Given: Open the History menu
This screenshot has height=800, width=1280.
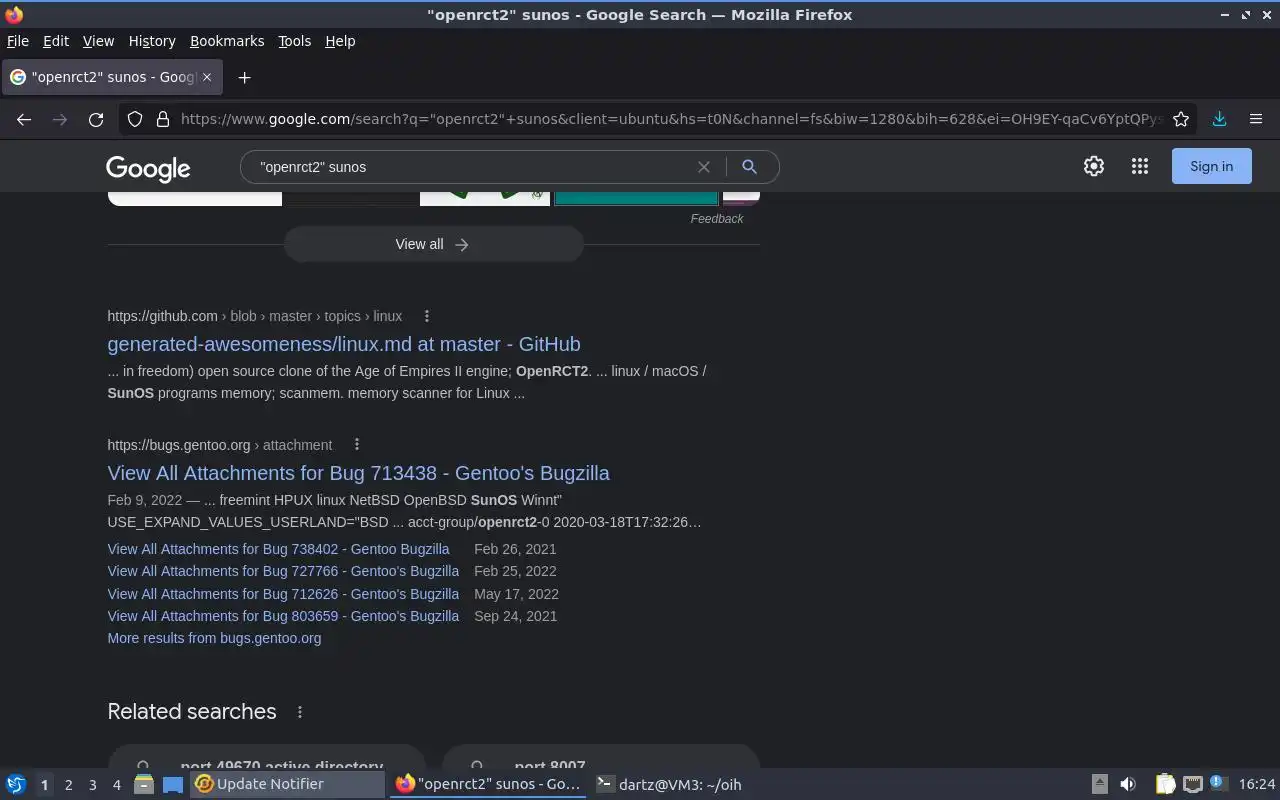Looking at the screenshot, I should point(152,41).
